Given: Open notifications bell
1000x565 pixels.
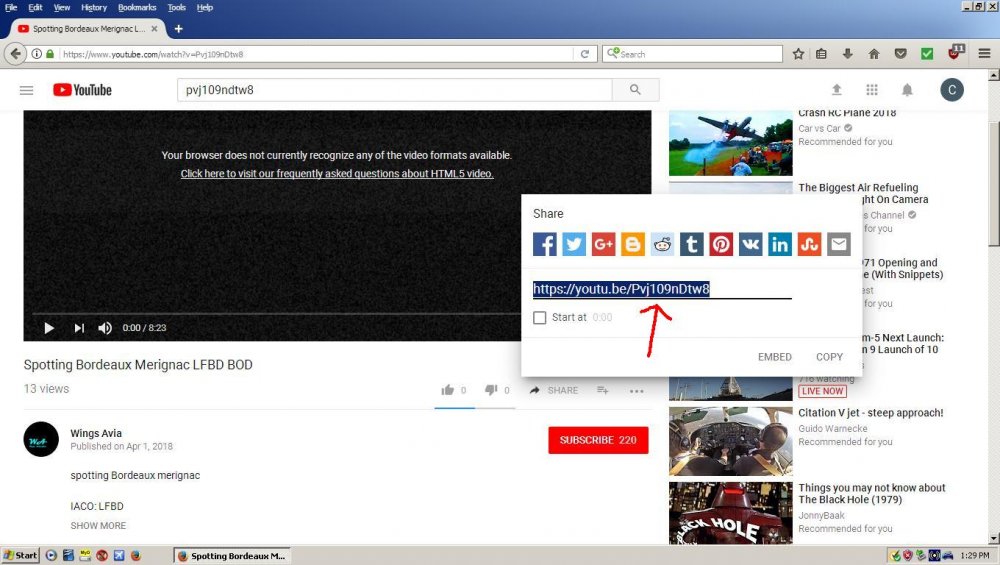Looking at the screenshot, I should 907,90.
